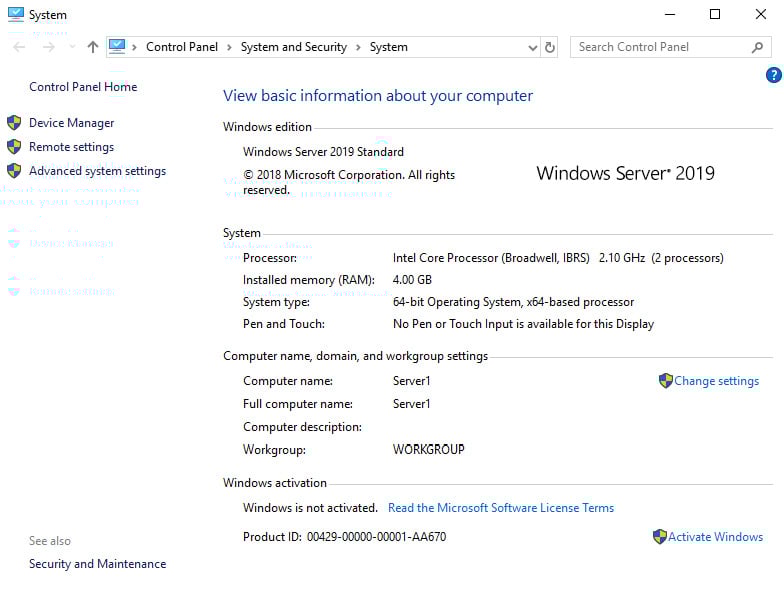Open Security and Maintenance link
The height and width of the screenshot is (590, 784).
tap(98, 564)
